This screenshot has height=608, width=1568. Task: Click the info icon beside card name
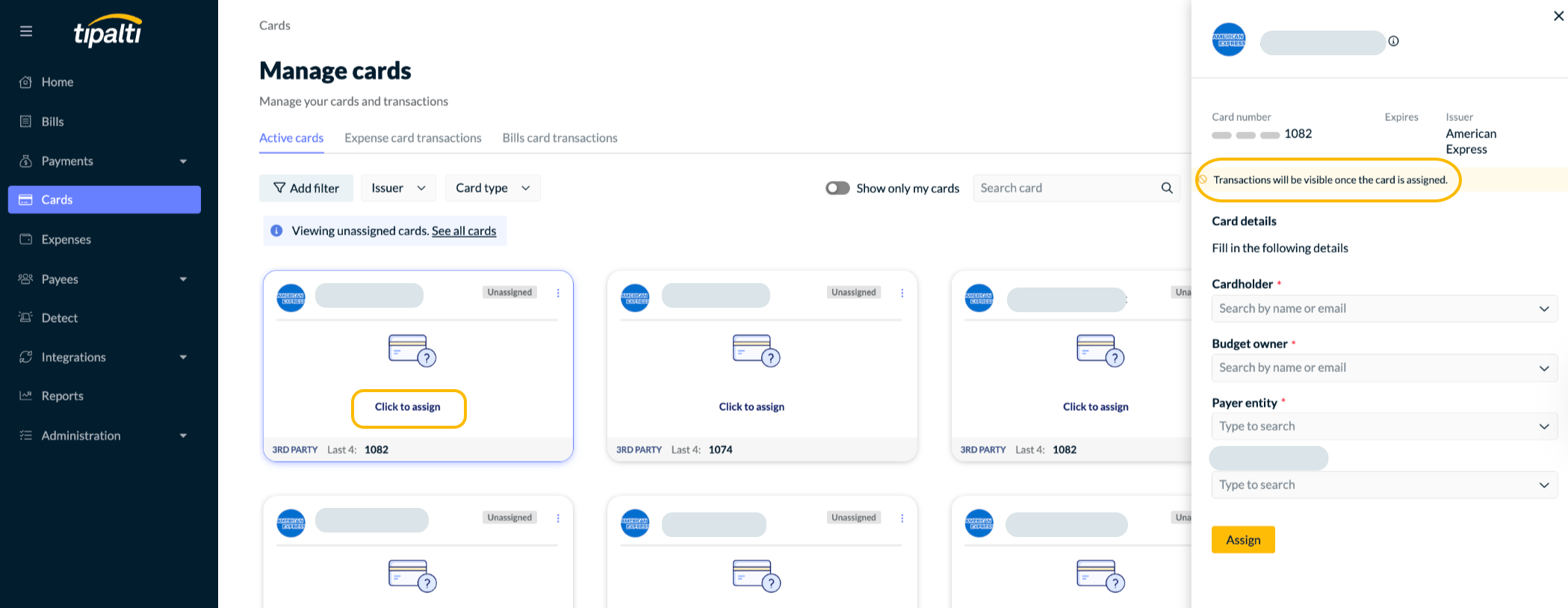point(1393,42)
